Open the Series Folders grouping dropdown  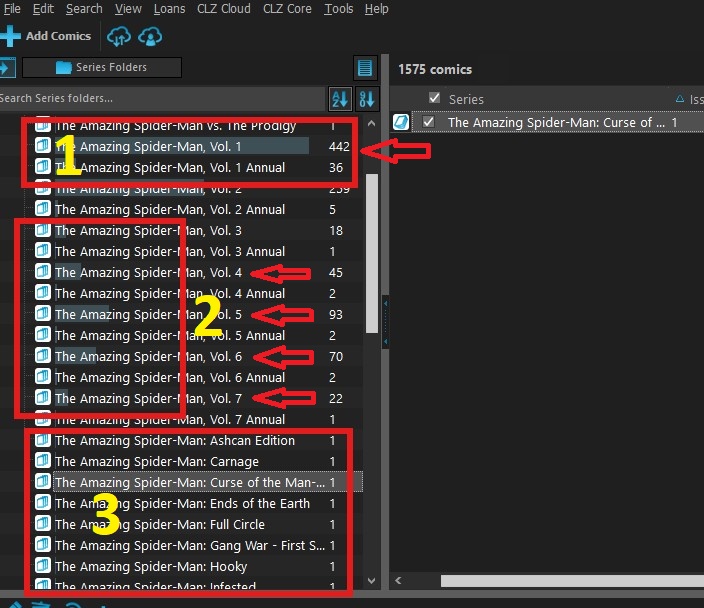pyautogui.click(x=102, y=68)
